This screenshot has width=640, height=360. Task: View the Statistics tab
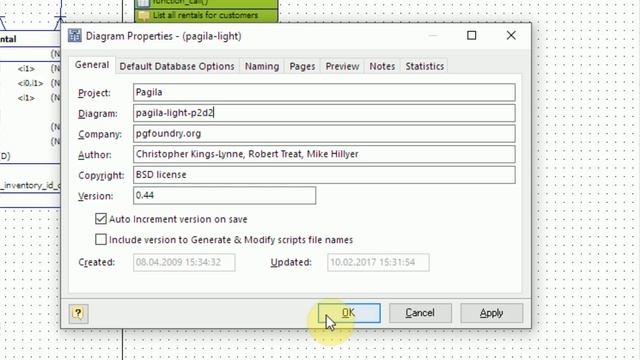point(424,66)
